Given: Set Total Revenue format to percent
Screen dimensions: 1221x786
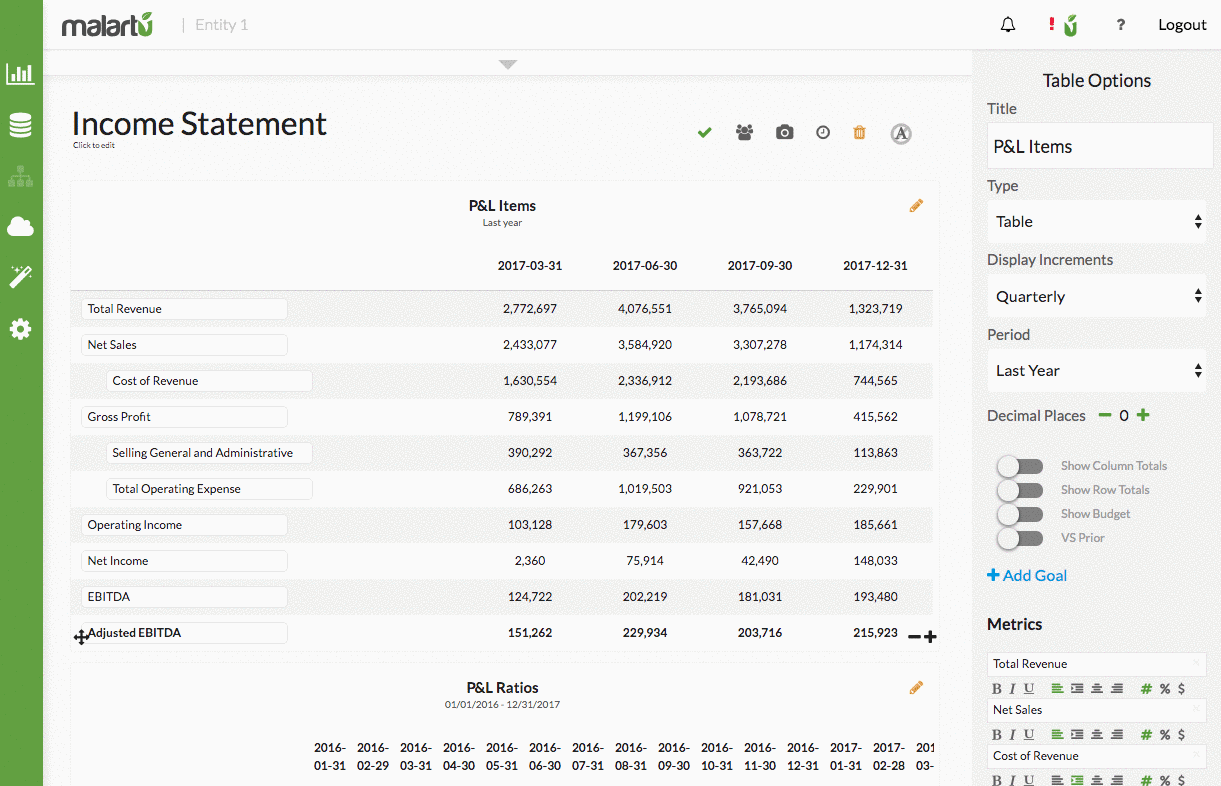Looking at the screenshot, I should click(x=1165, y=689).
